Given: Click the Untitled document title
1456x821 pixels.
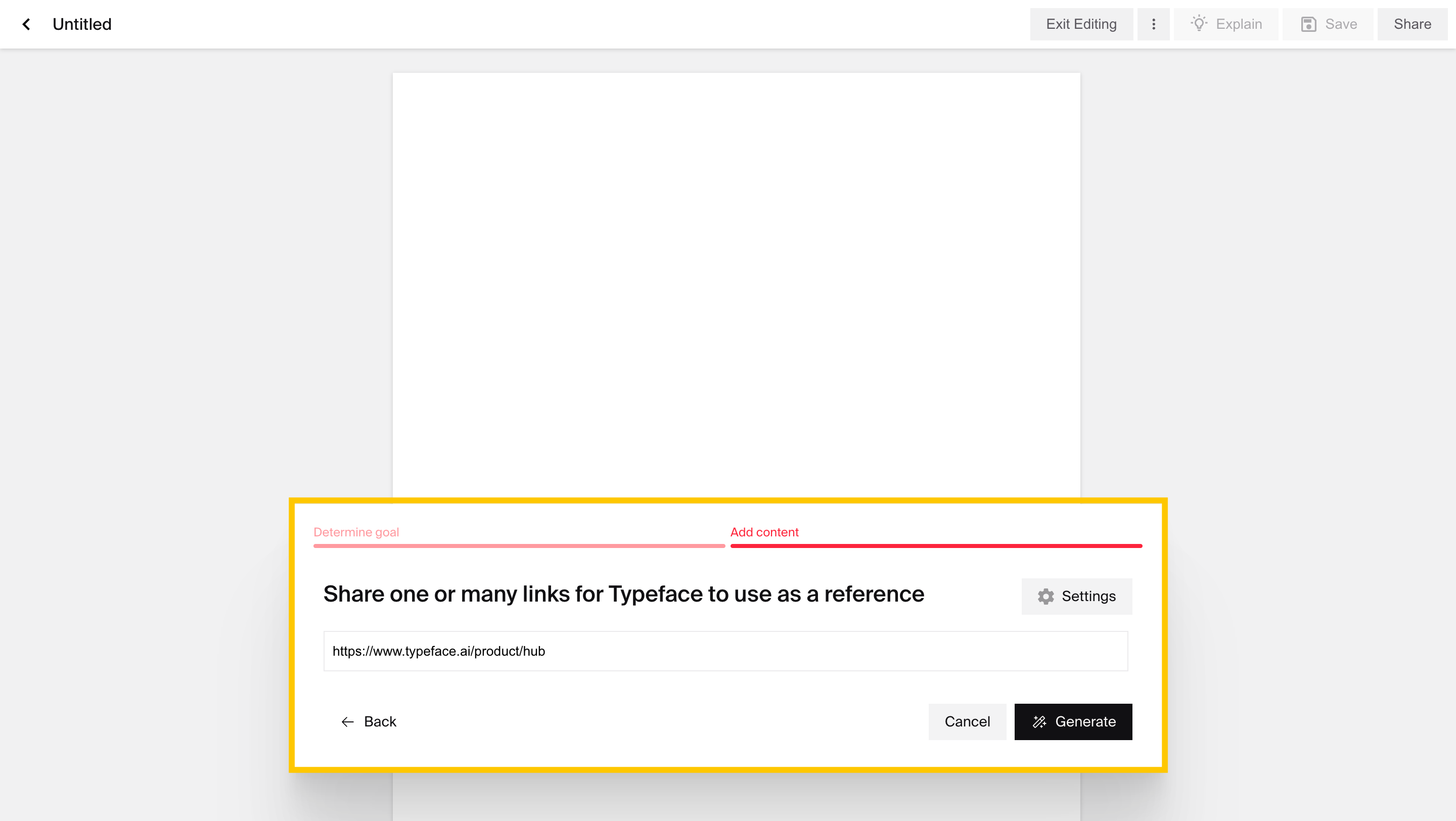Looking at the screenshot, I should (x=82, y=24).
